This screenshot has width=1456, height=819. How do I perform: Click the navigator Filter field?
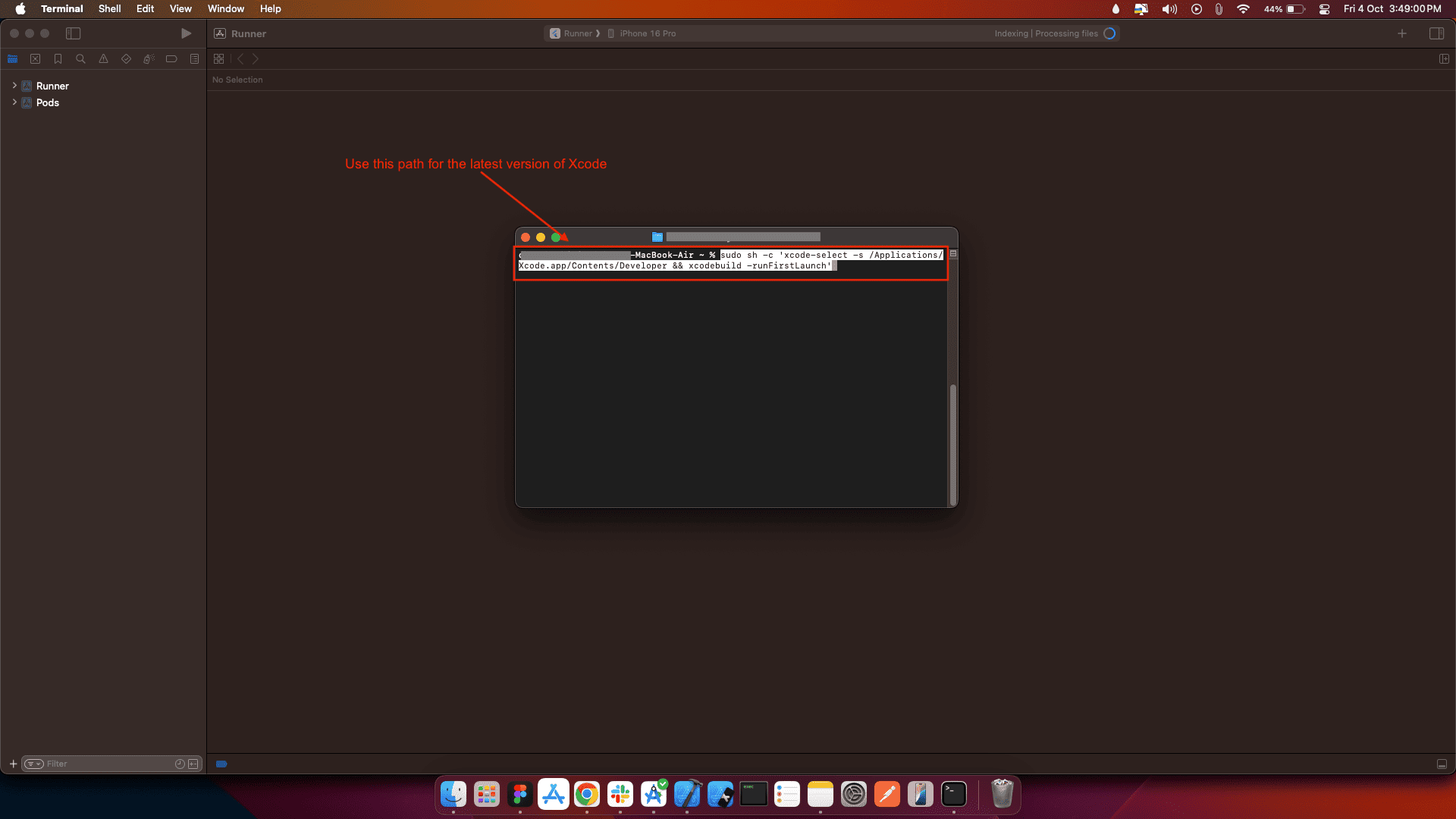106,764
